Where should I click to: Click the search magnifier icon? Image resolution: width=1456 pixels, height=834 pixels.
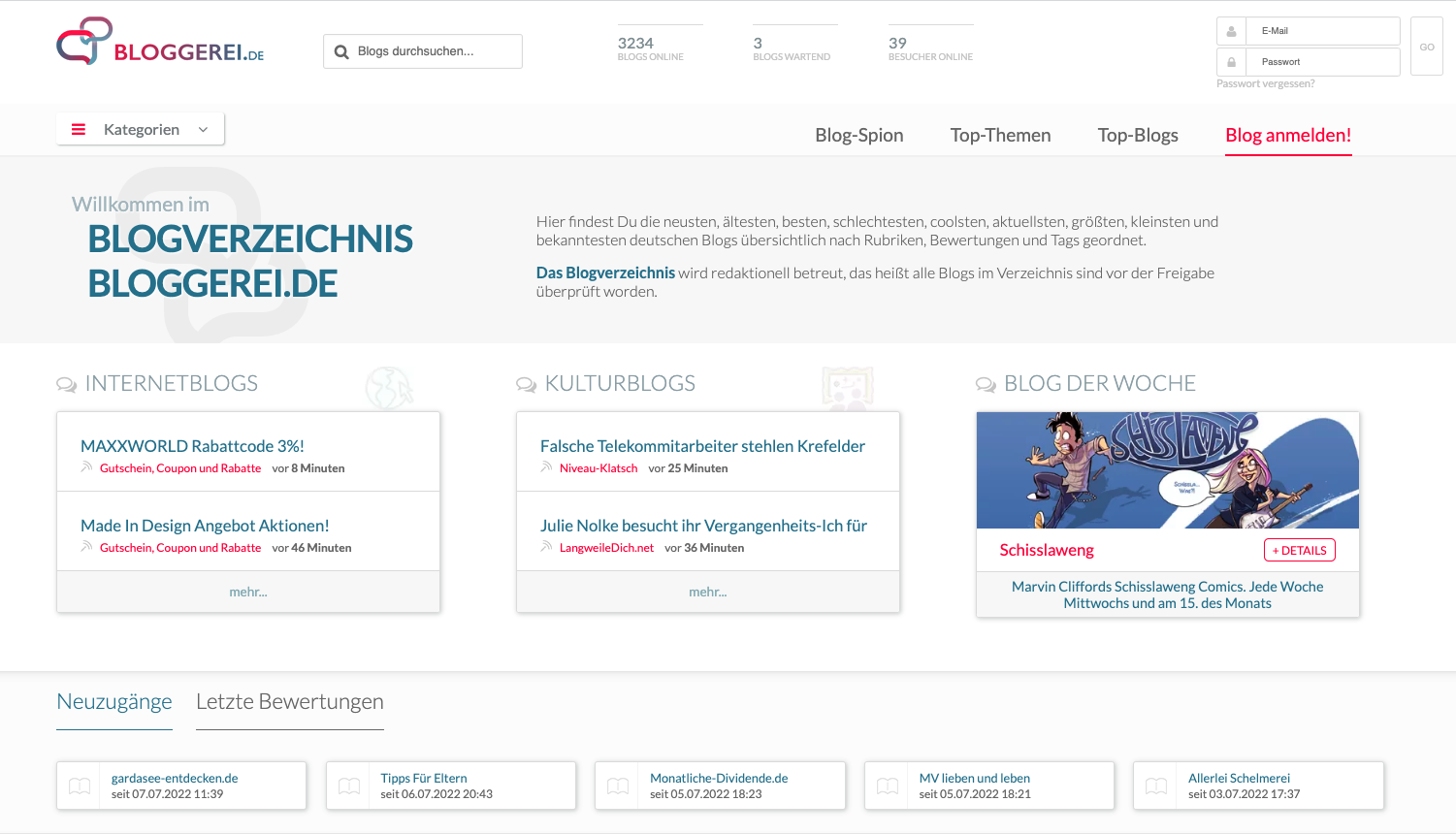click(x=341, y=52)
